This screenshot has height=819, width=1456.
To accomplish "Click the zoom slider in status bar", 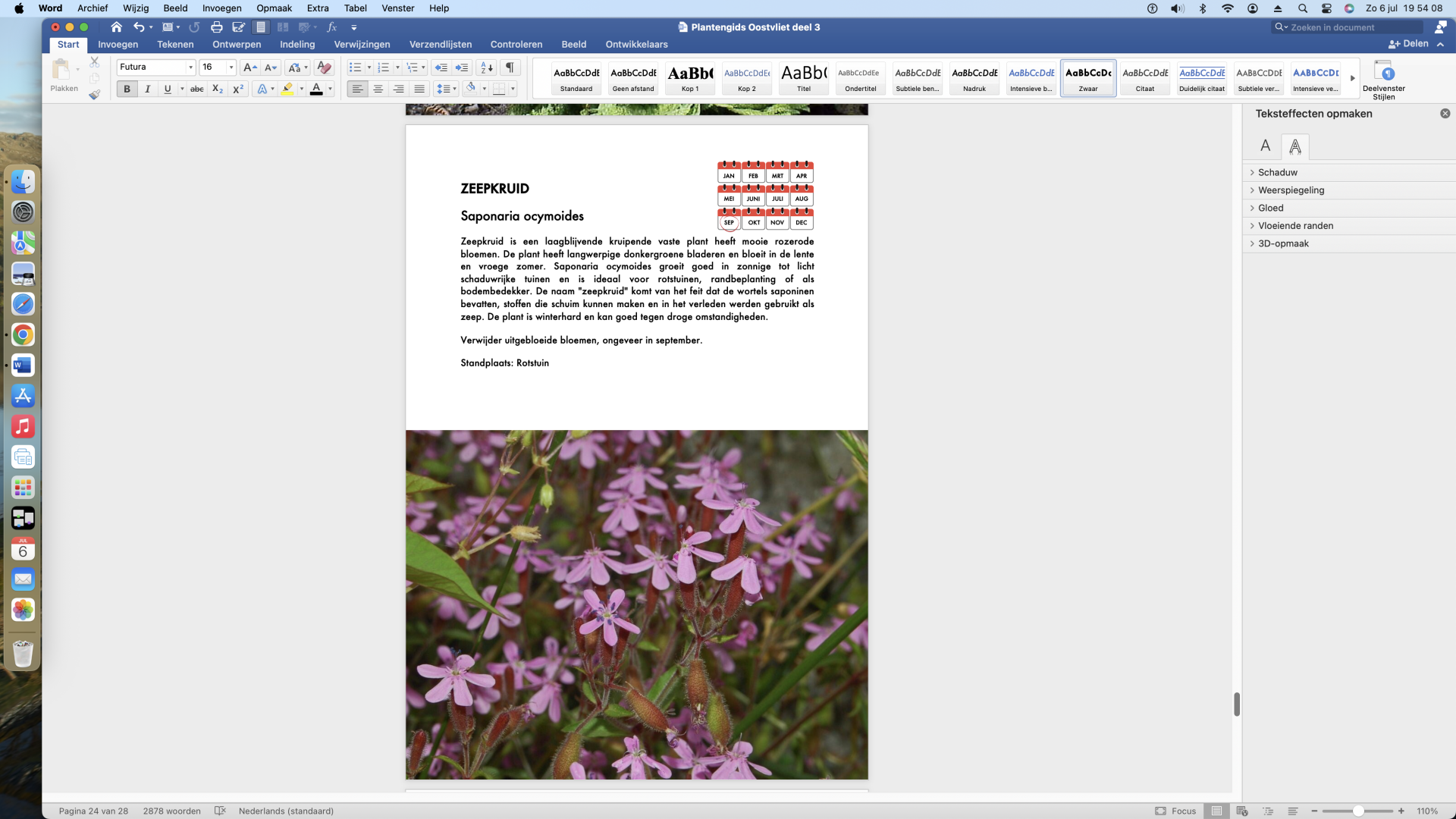I will point(1357,811).
